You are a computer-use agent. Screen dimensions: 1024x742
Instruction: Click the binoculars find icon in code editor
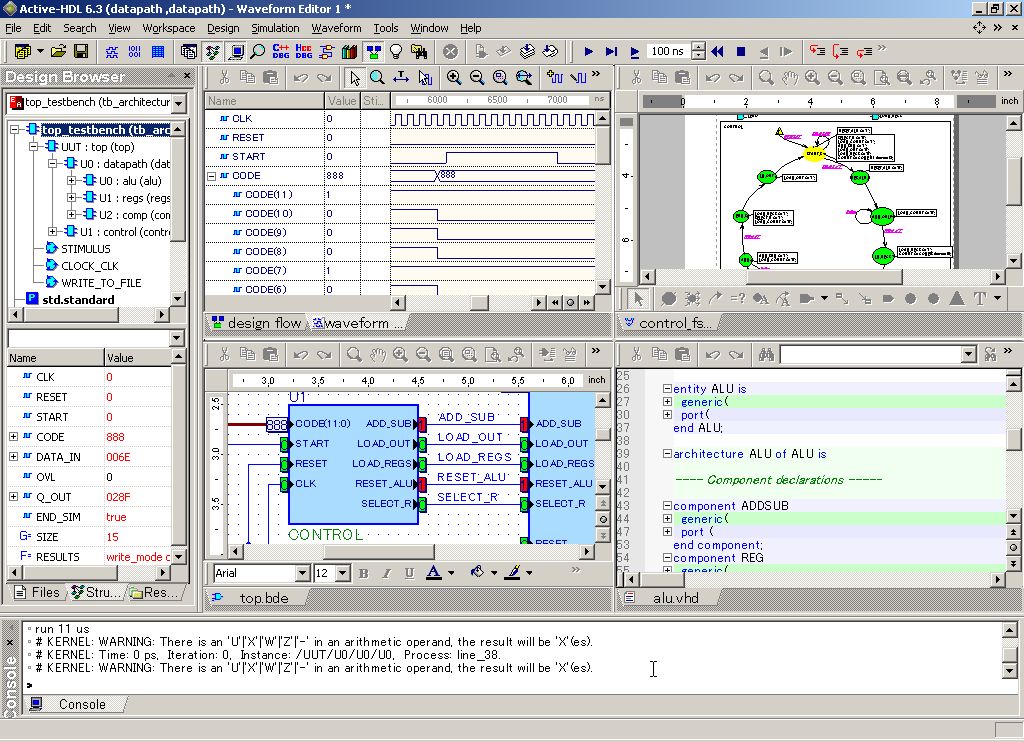(766, 354)
